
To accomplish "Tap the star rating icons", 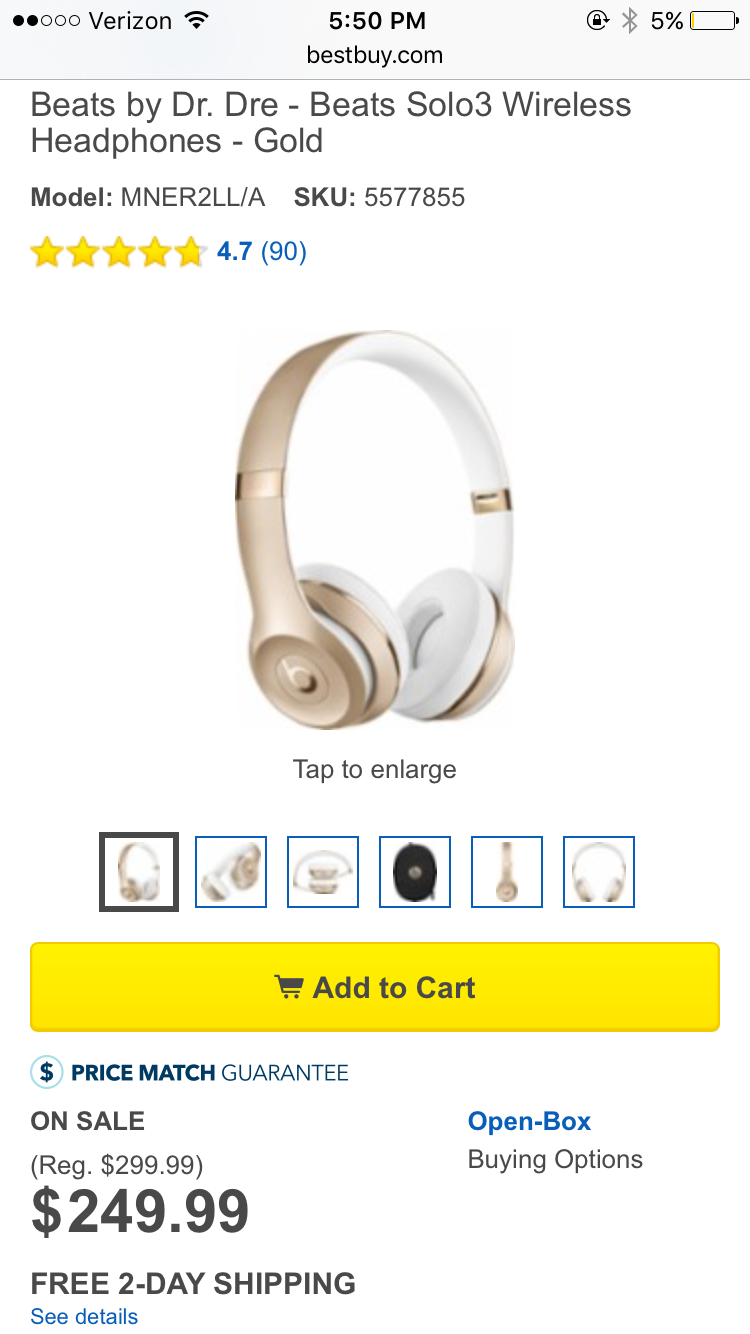I will click(117, 252).
